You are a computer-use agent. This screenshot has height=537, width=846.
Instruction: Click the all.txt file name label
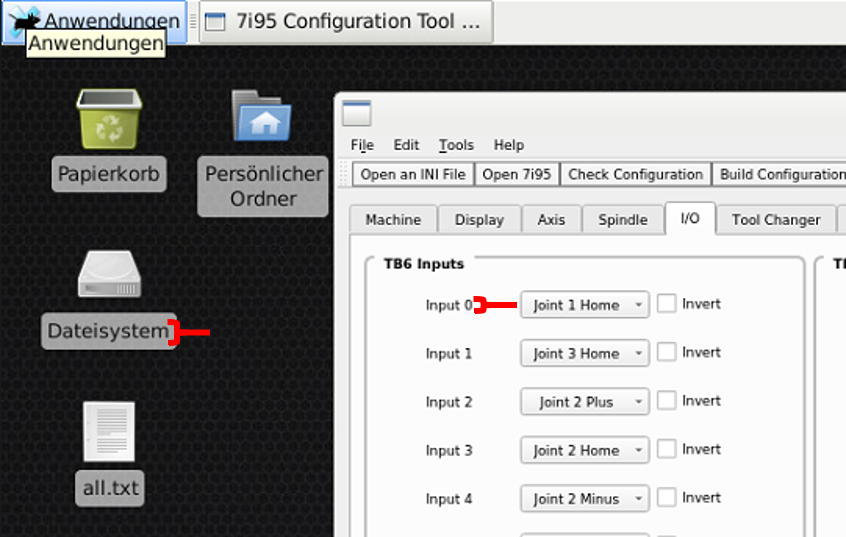(x=110, y=488)
